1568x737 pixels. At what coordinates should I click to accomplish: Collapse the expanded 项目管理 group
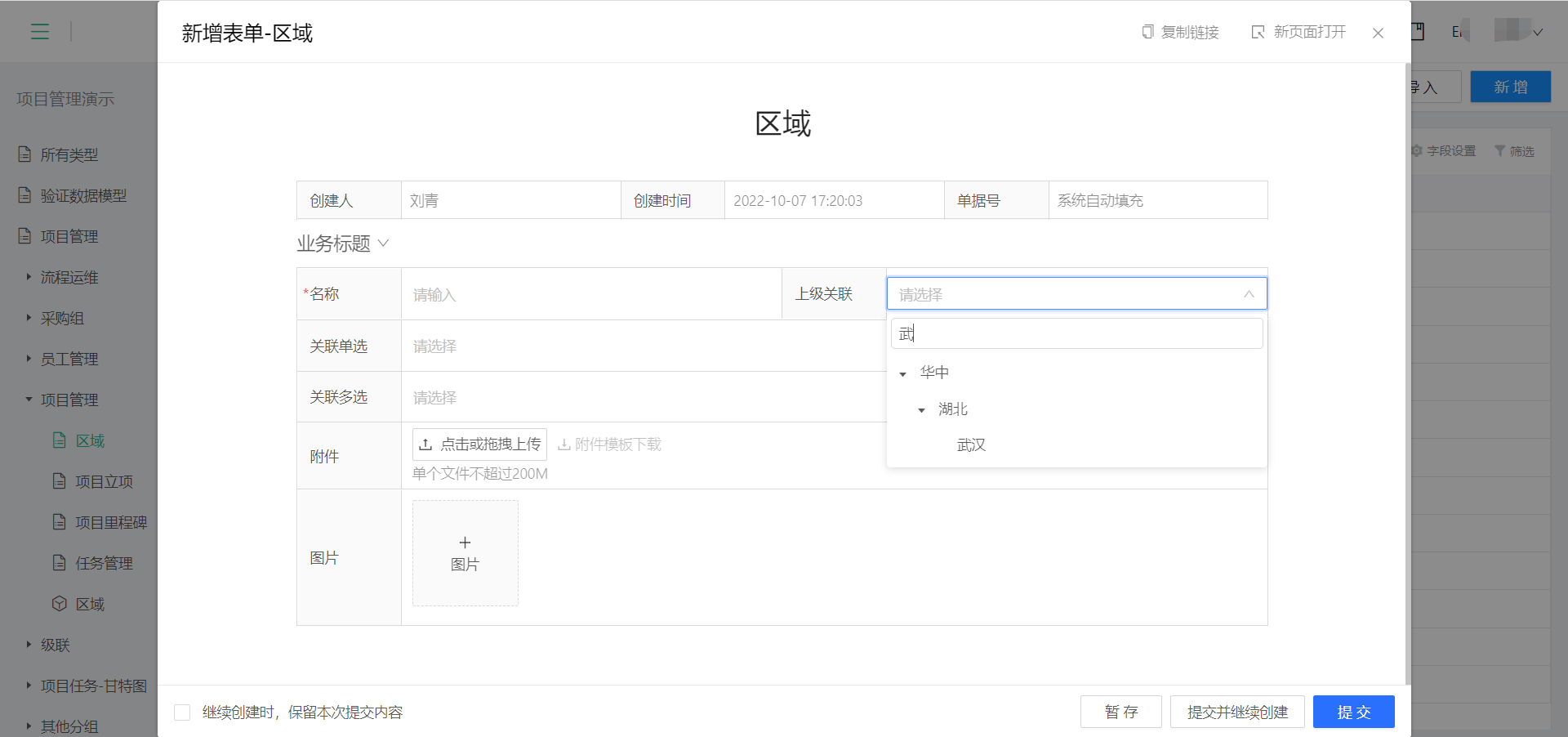tap(29, 400)
